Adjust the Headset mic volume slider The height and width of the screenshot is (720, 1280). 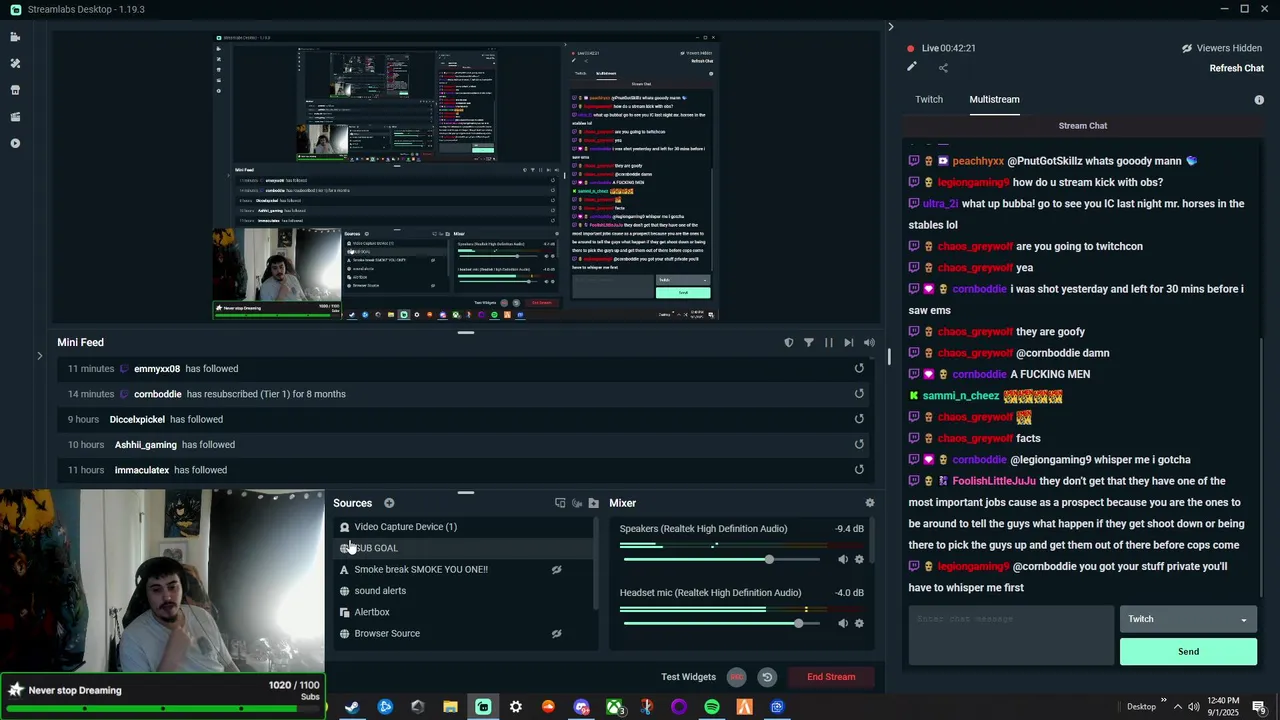click(x=798, y=623)
